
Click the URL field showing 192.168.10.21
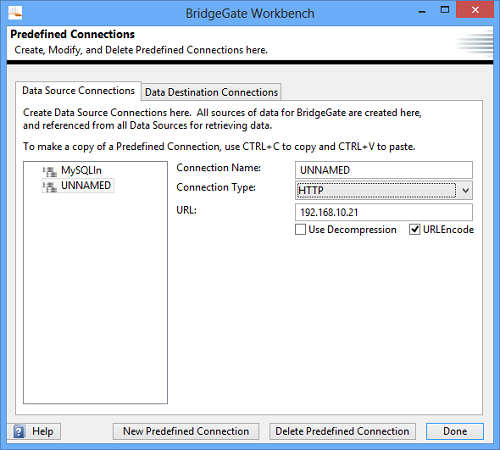click(384, 212)
